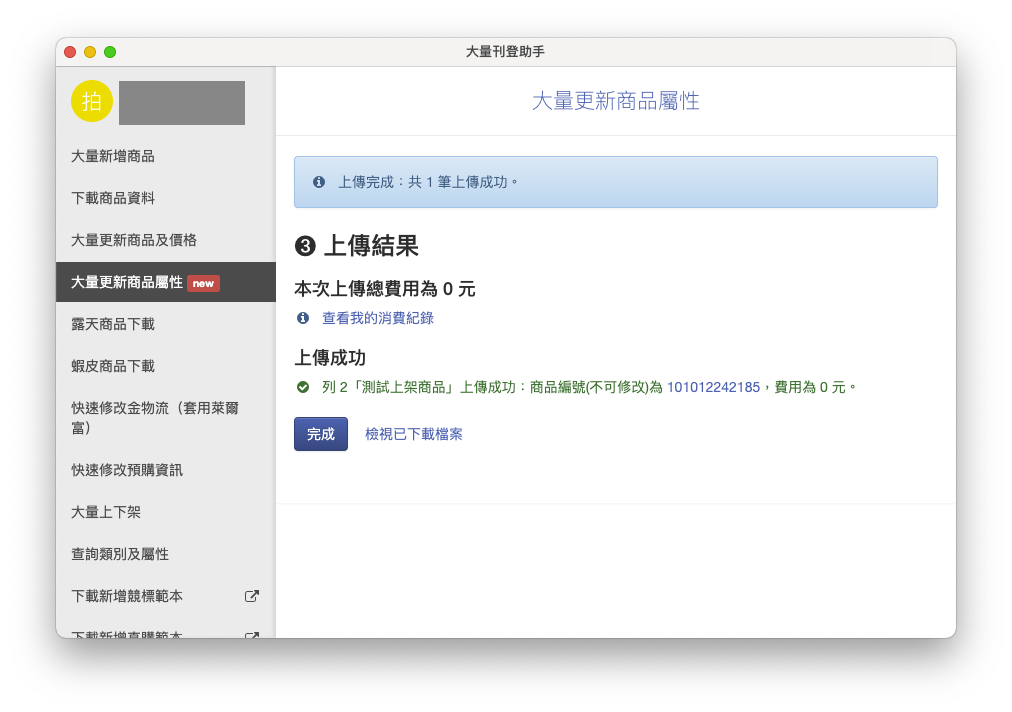1012x712 pixels.
Task: Click the info icon in upload-complete banner
Action: coord(319,182)
